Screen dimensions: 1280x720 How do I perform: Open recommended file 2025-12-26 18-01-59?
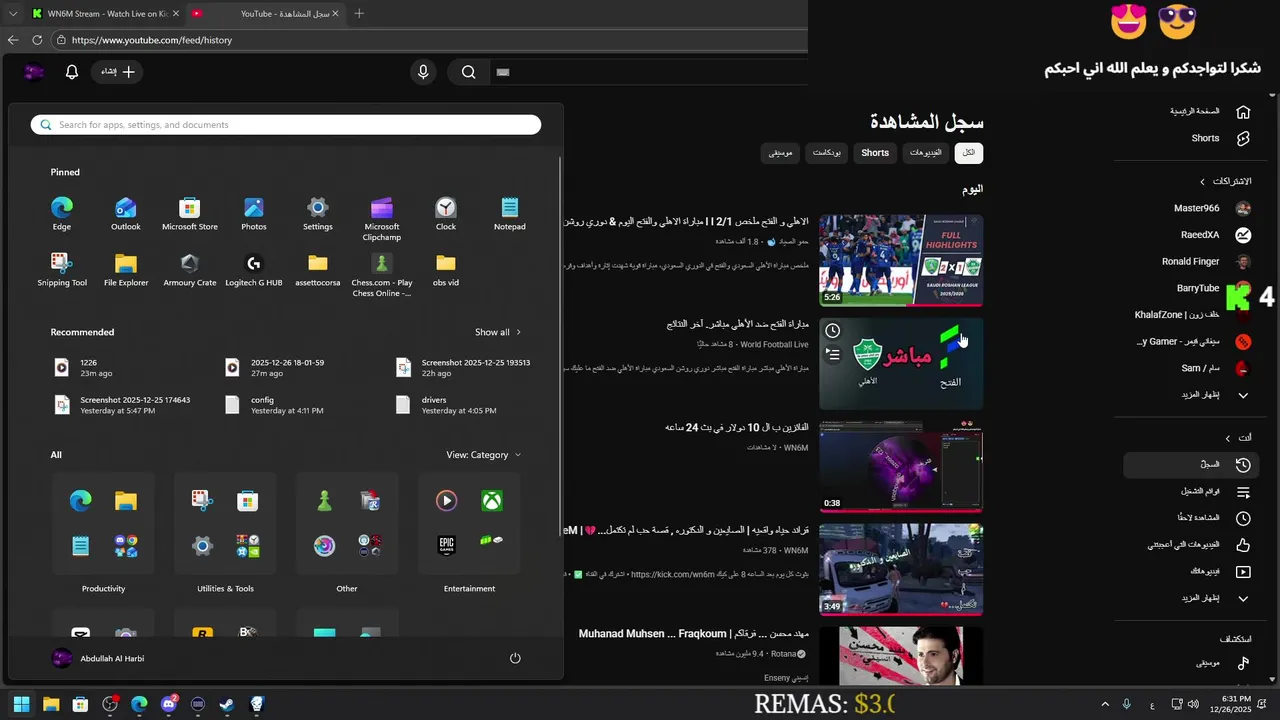[274, 368]
